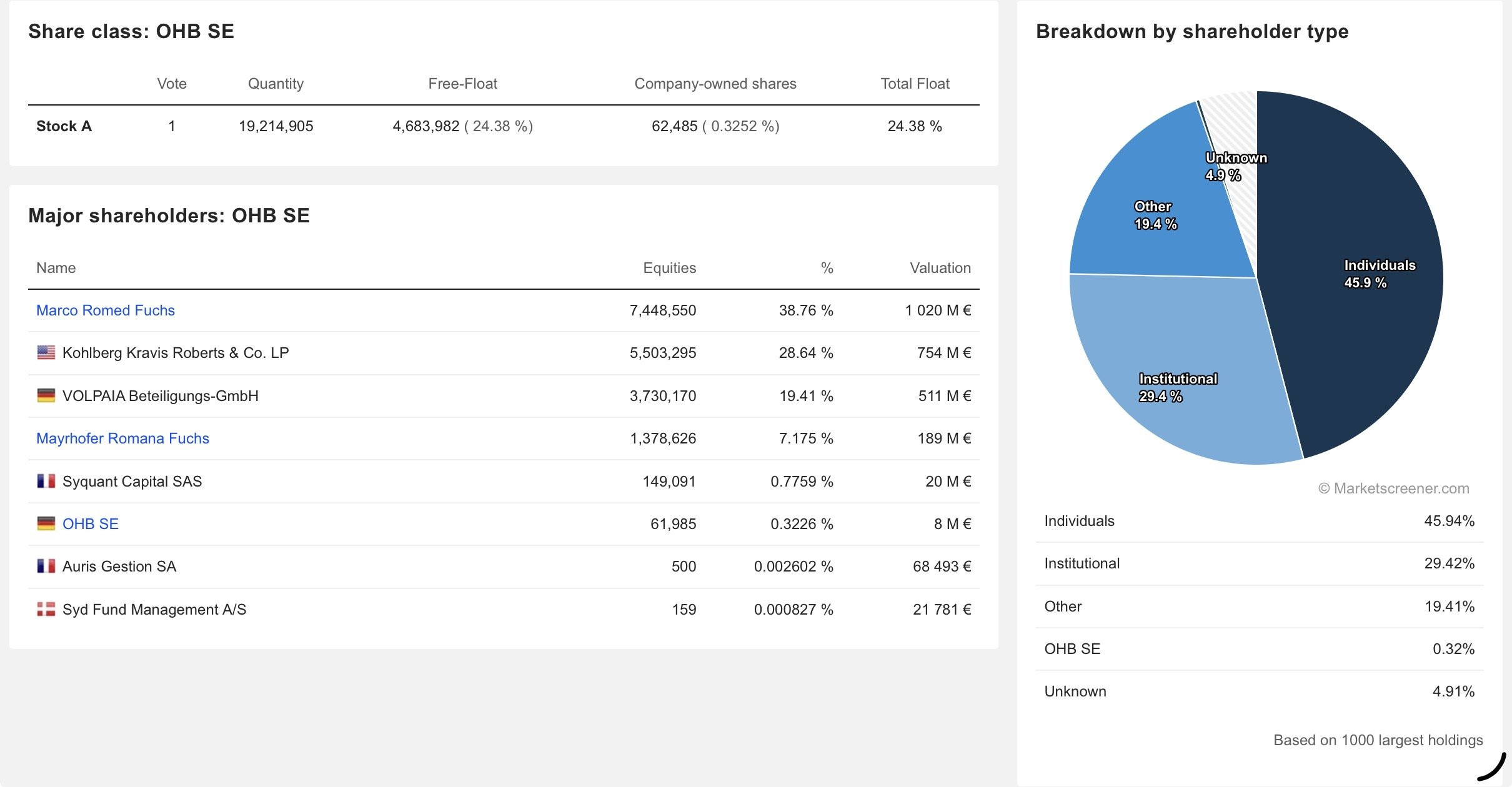Viewport: 1512px width, 787px height.
Task: Open the Mayrhofer Romana Fuchs link
Action: tap(122, 438)
